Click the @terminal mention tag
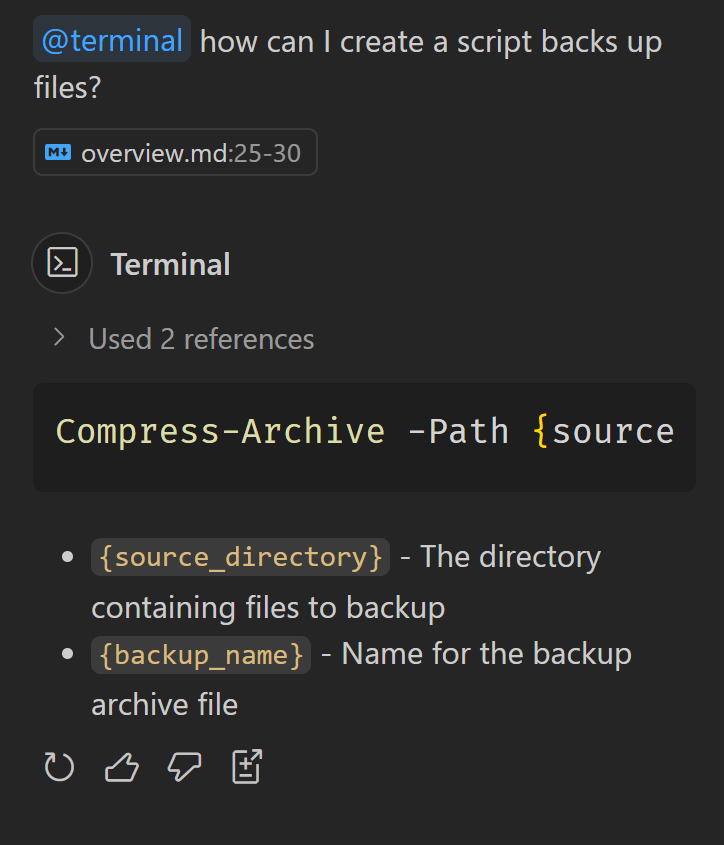Screen dimensions: 724x845 112,40
